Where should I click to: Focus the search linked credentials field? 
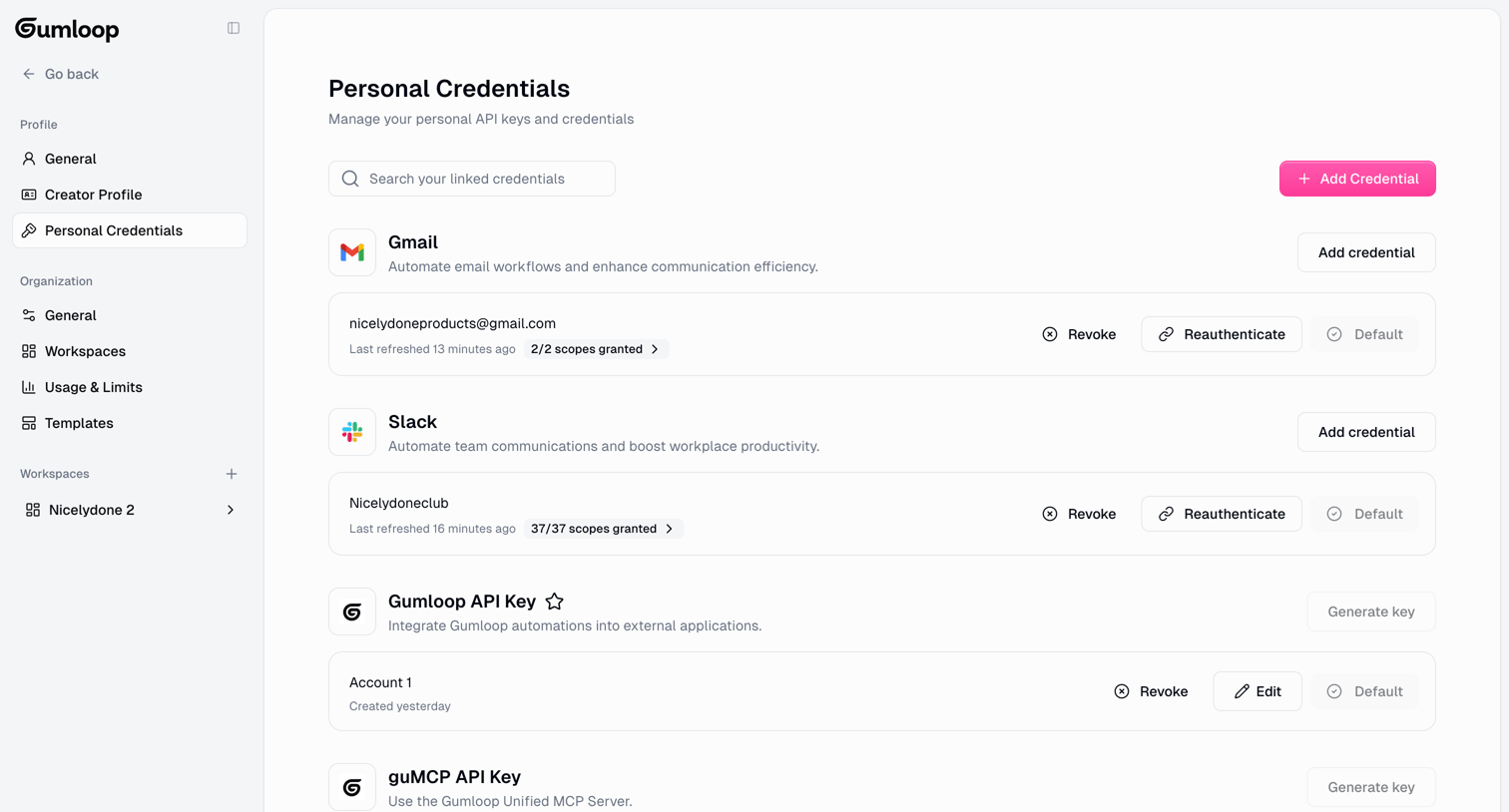[x=472, y=179]
